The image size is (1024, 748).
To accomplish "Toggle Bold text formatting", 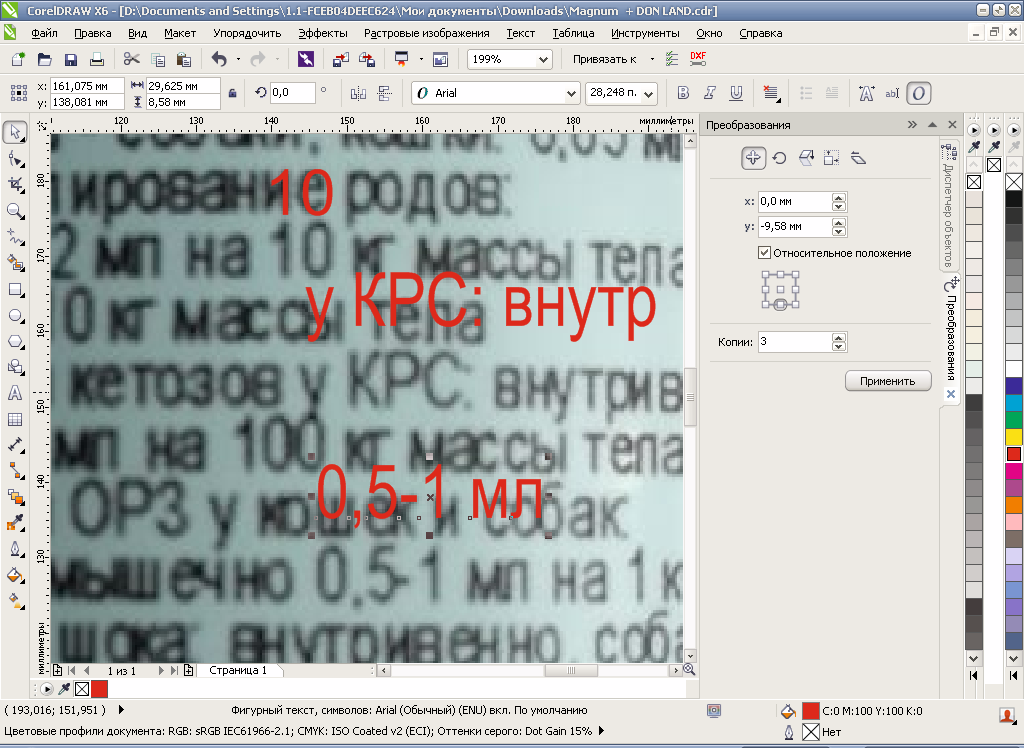I will [x=683, y=93].
